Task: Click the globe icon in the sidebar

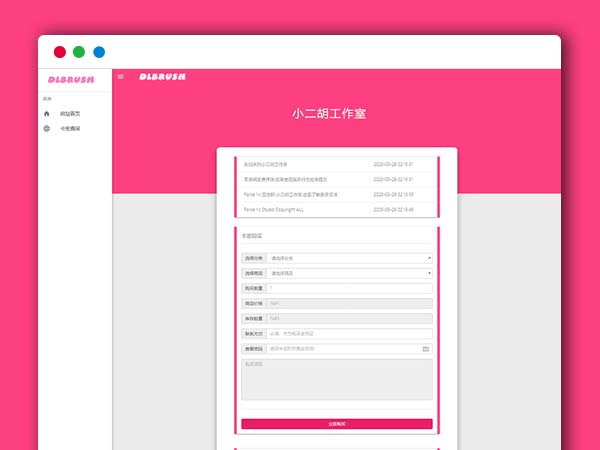Action: [47, 129]
